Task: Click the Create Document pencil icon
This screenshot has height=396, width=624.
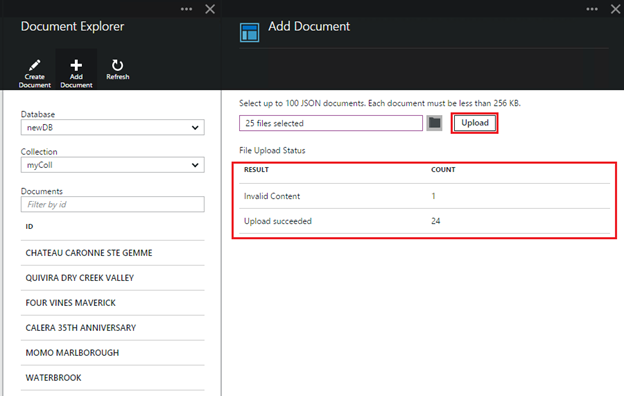Action: [35, 65]
